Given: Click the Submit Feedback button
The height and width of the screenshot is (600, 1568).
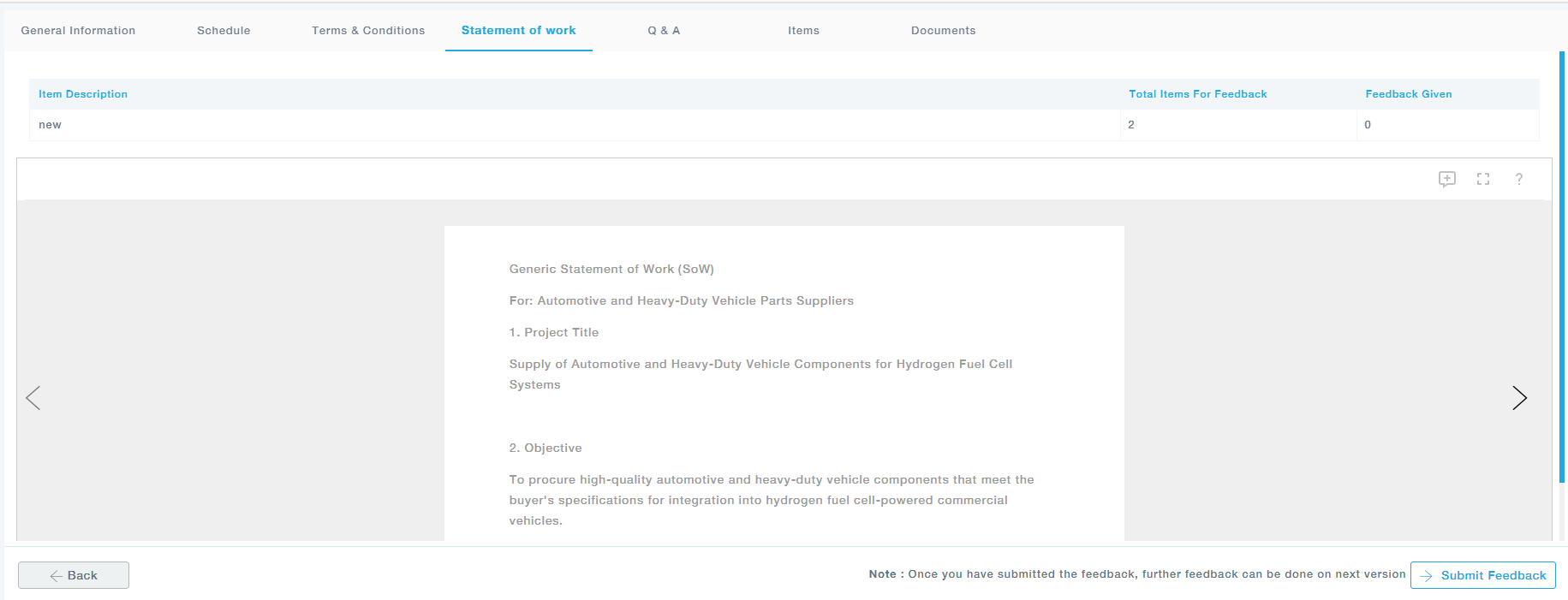Looking at the screenshot, I should [x=1482, y=575].
